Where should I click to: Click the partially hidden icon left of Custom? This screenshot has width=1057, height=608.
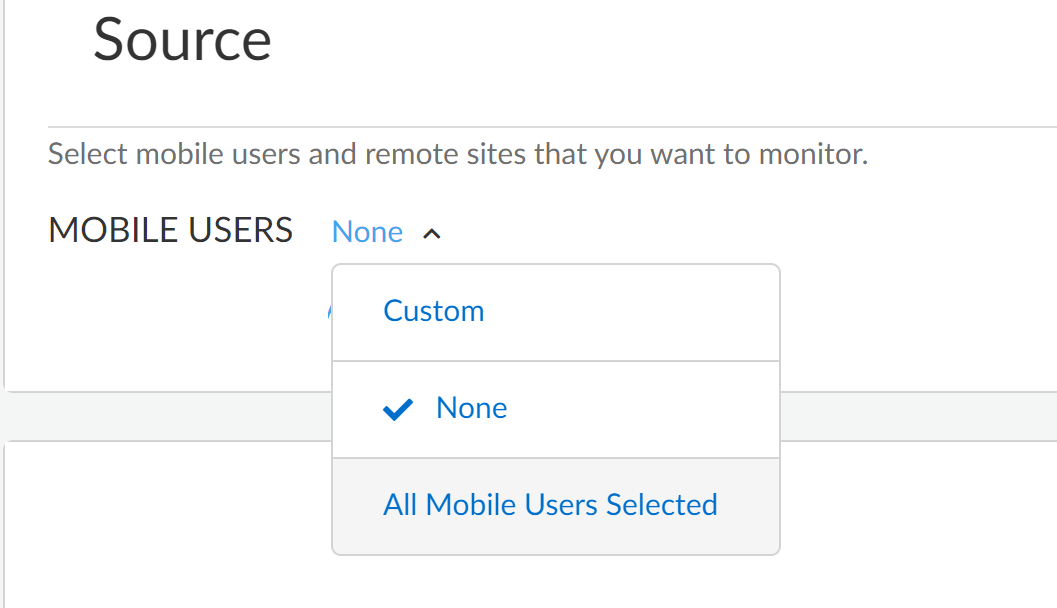point(329,311)
